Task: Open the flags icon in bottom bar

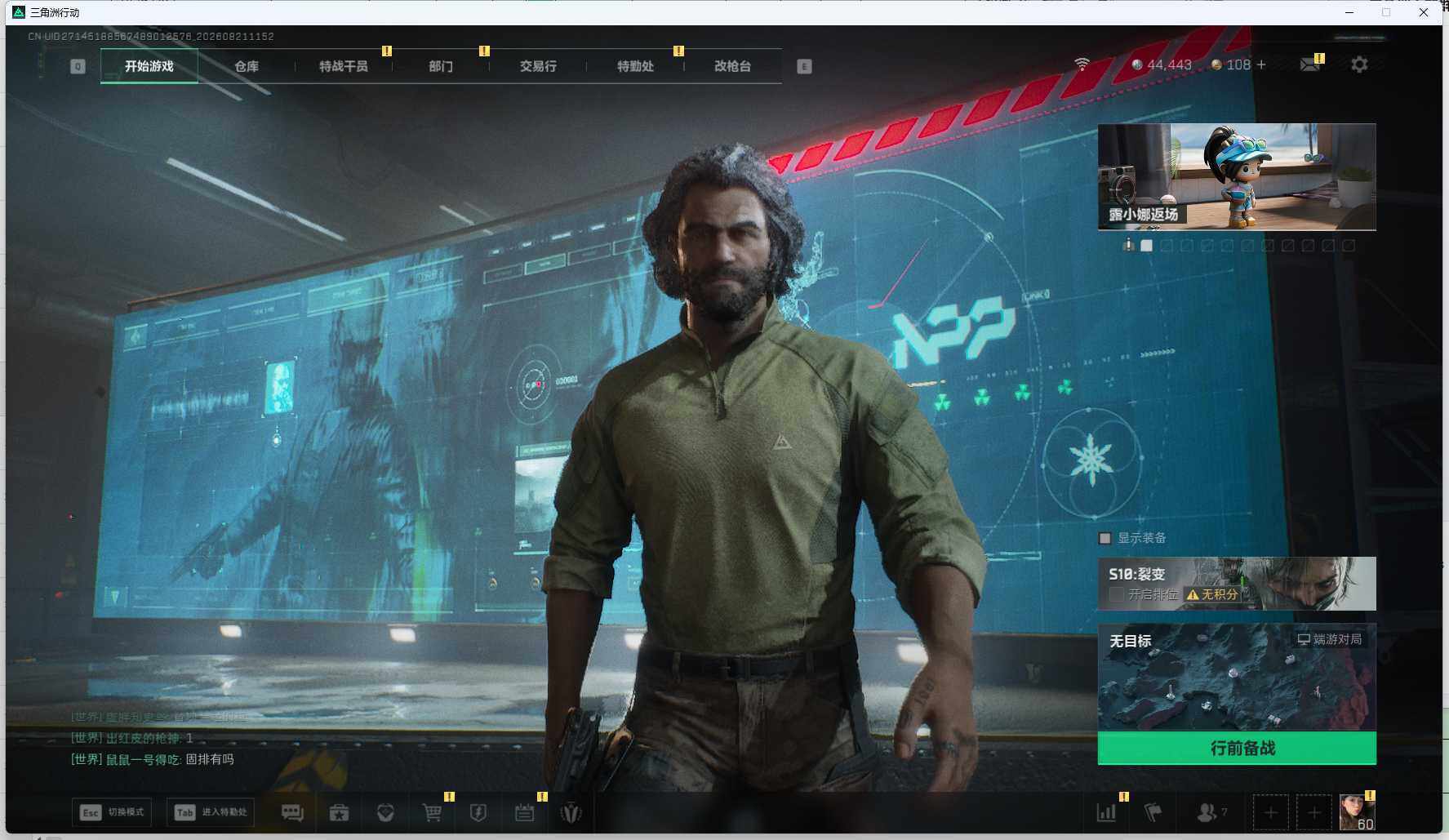Action: coord(1153,812)
